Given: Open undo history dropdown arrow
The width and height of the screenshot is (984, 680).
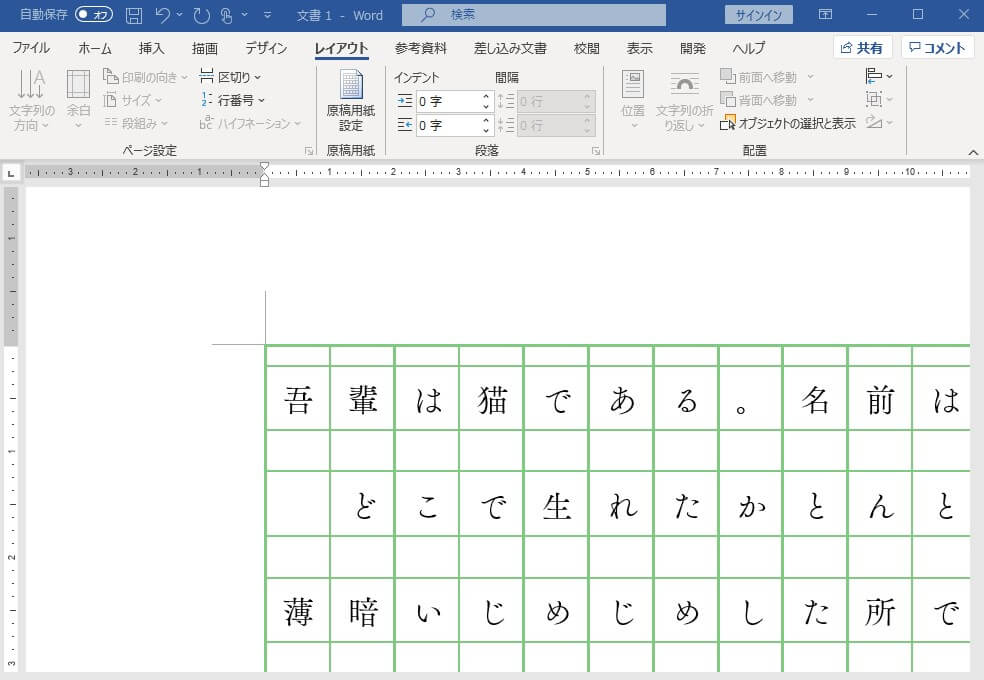Looking at the screenshot, I should (x=180, y=14).
